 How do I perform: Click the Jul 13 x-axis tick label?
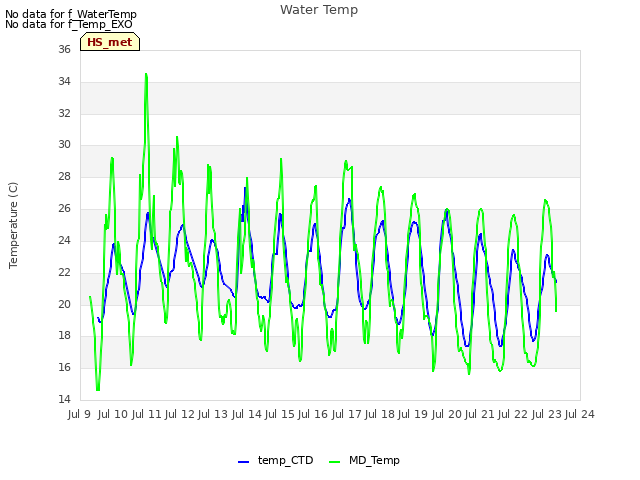[213, 414]
